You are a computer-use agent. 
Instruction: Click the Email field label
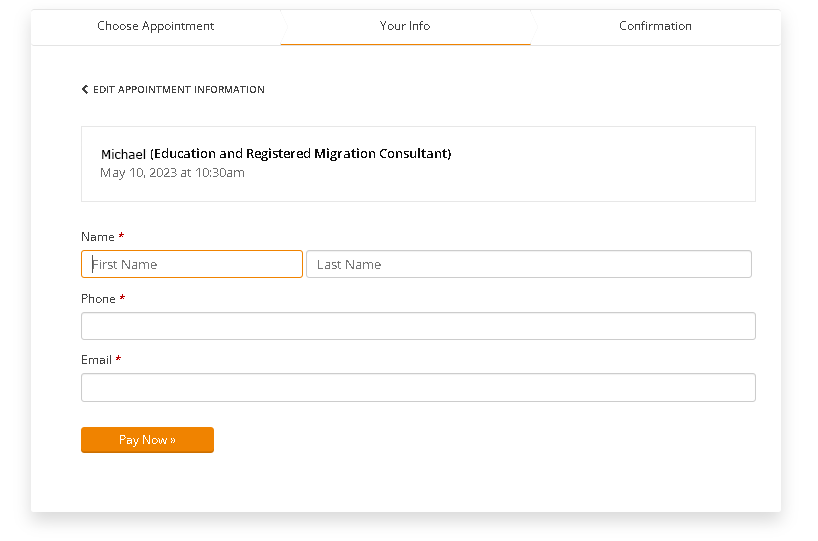pyautogui.click(x=96, y=360)
